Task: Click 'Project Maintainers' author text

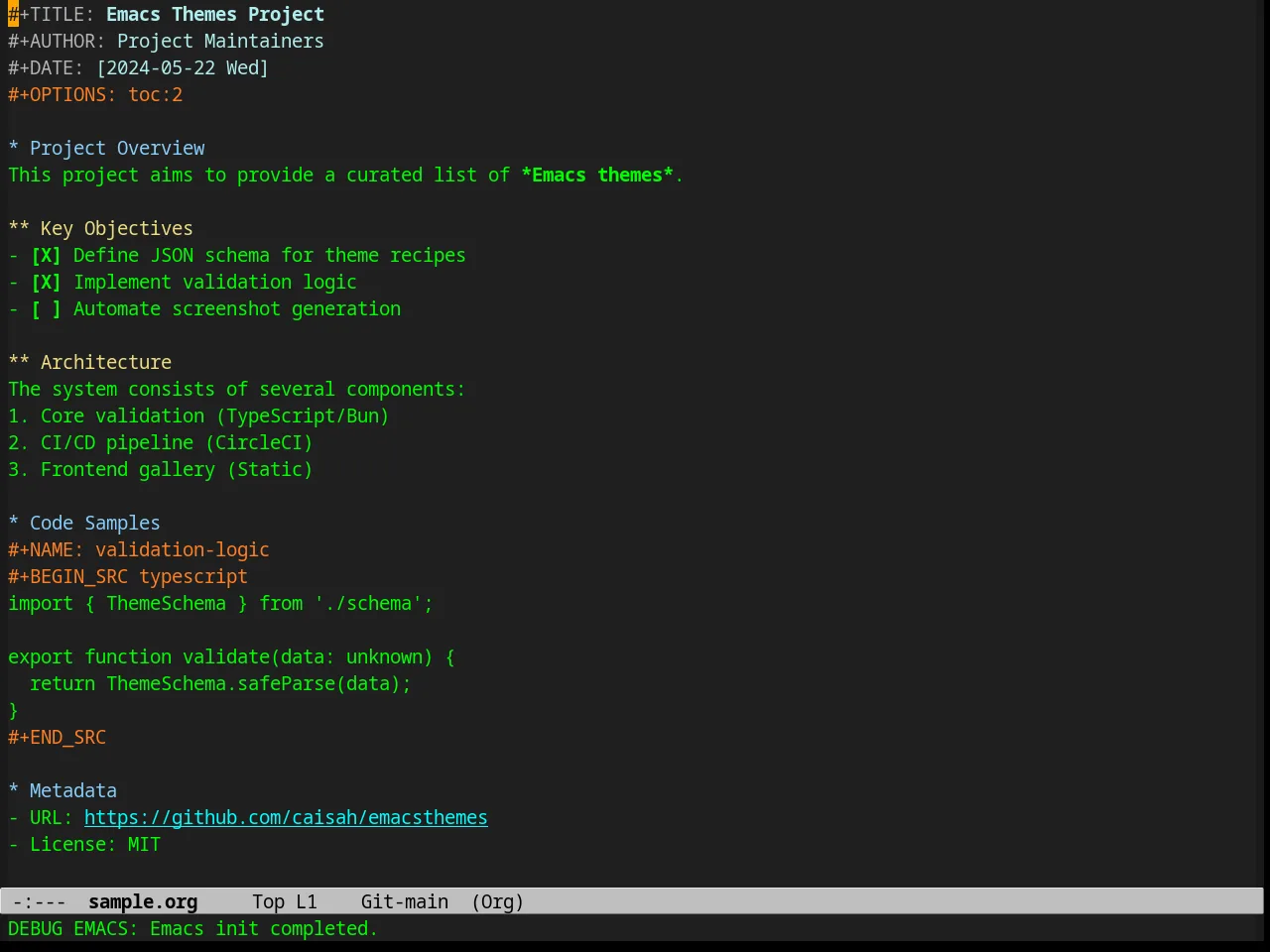Action: (x=220, y=41)
